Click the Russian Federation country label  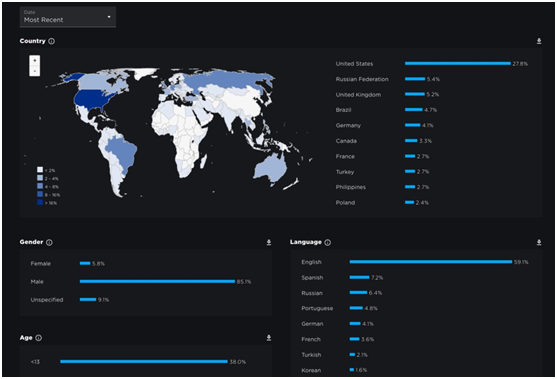pos(362,79)
